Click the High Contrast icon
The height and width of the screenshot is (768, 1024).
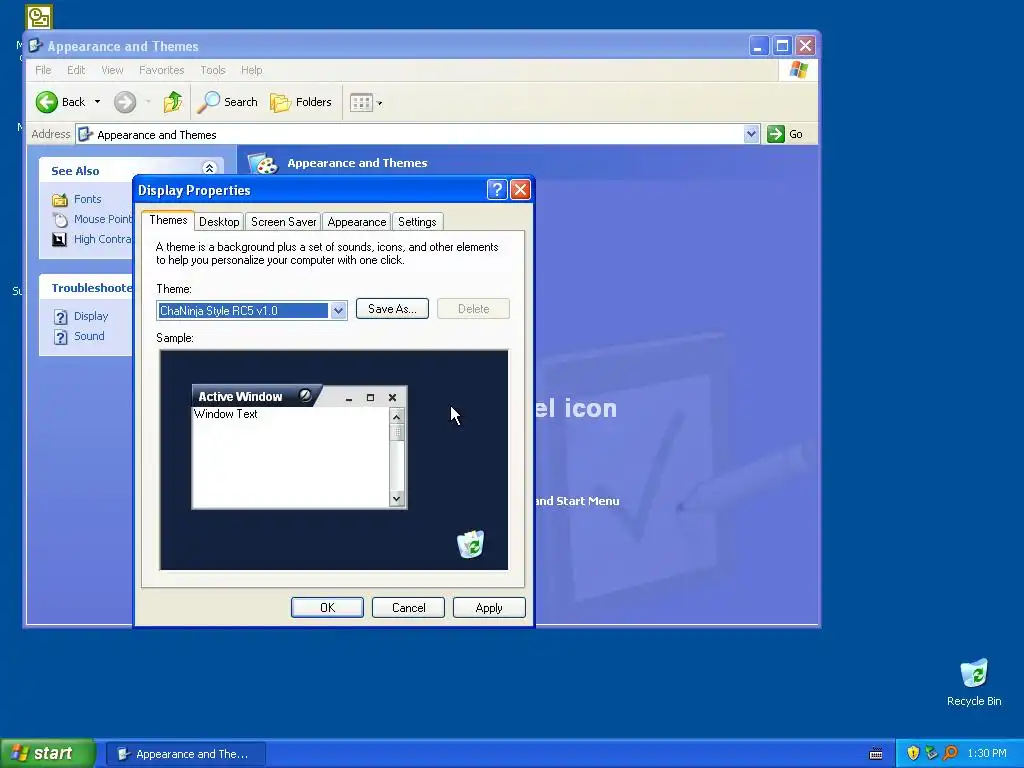[x=59, y=240]
